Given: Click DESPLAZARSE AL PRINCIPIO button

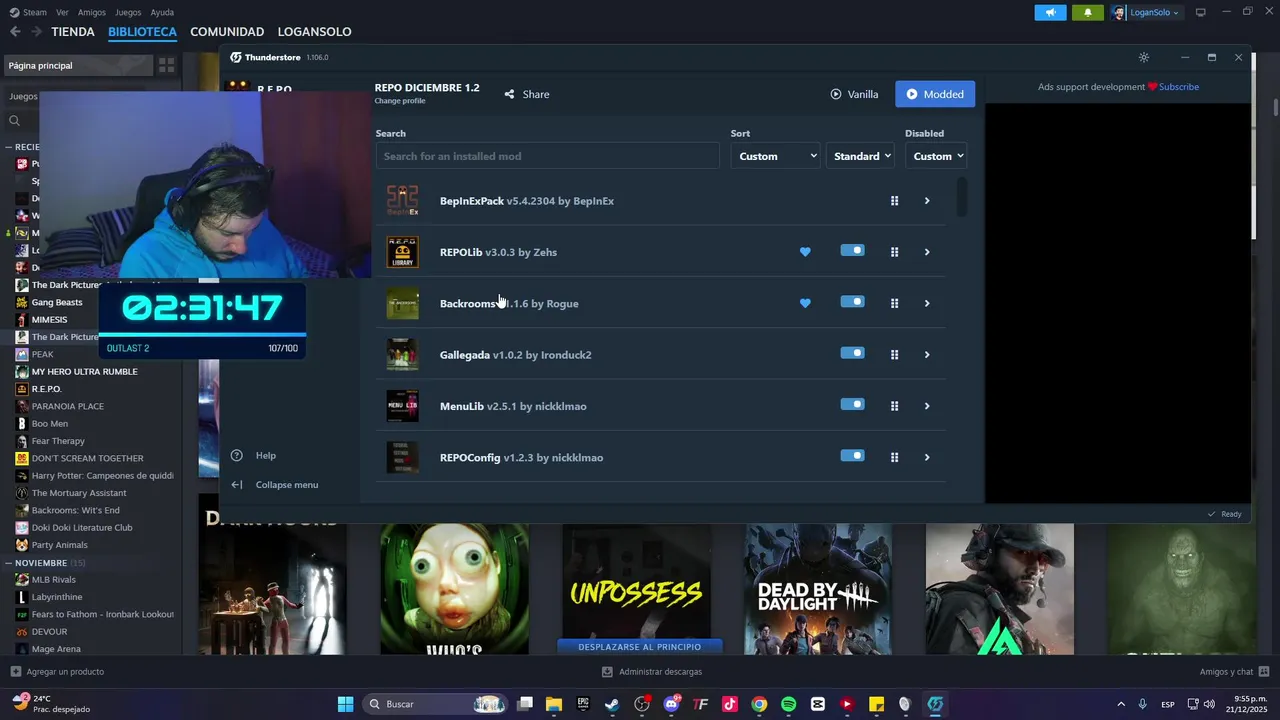Looking at the screenshot, I should [x=639, y=646].
